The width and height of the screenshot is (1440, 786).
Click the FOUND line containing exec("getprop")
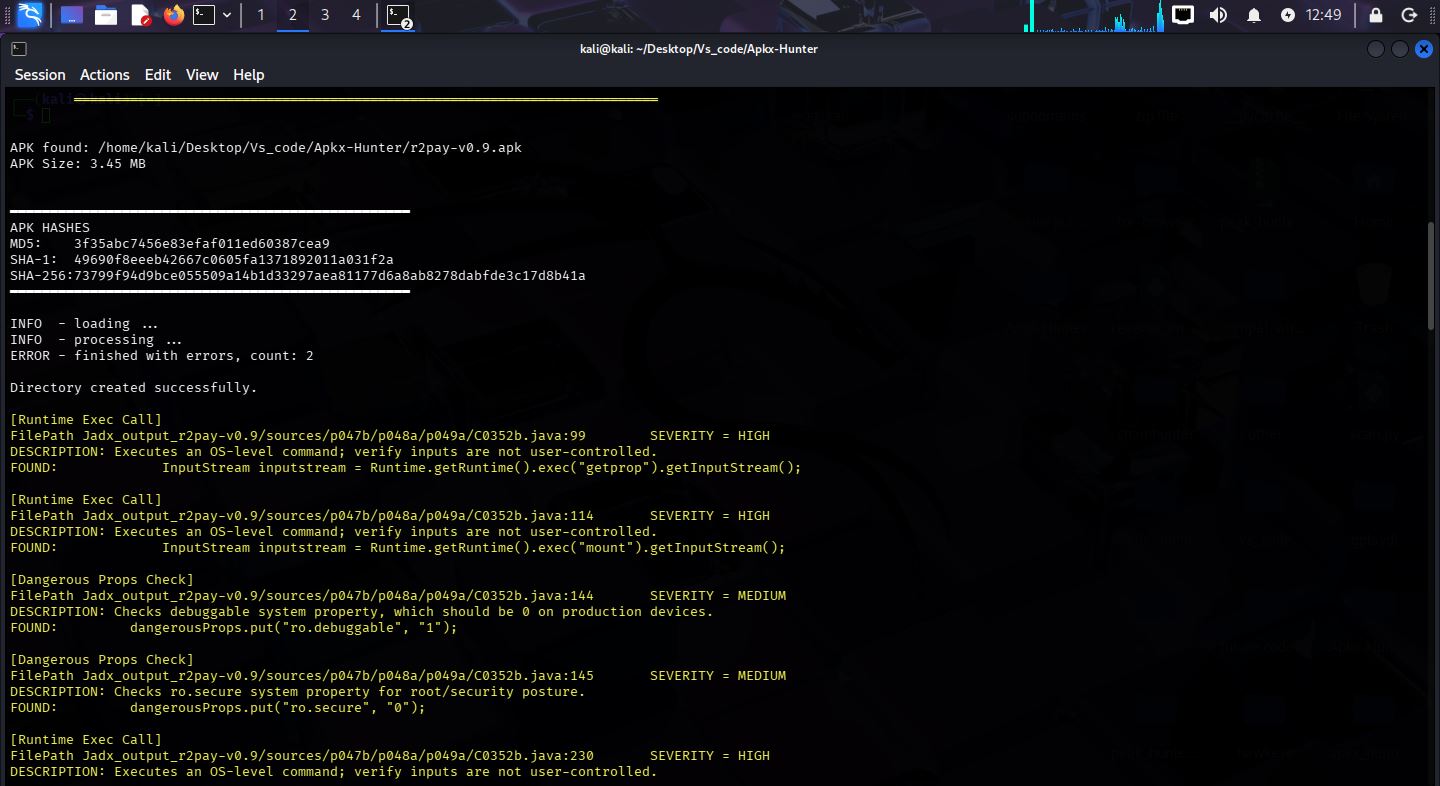click(406, 467)
